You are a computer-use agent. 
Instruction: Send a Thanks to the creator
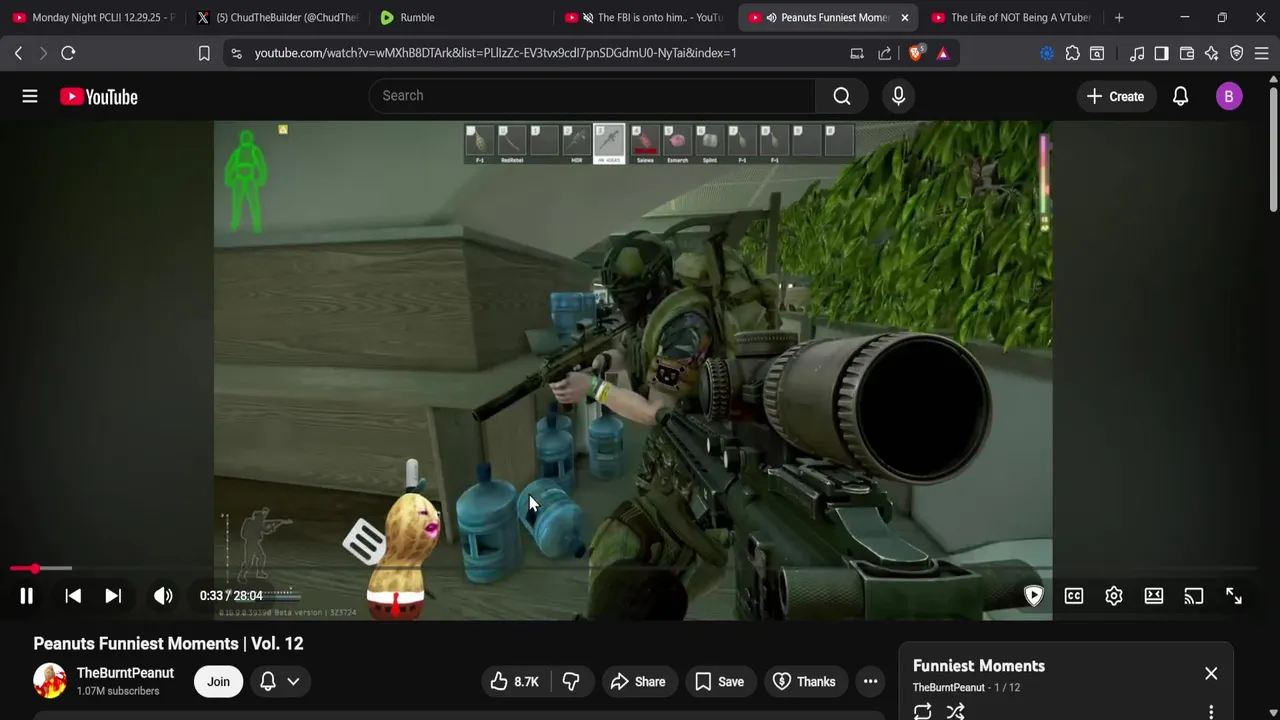pos(805,682)
